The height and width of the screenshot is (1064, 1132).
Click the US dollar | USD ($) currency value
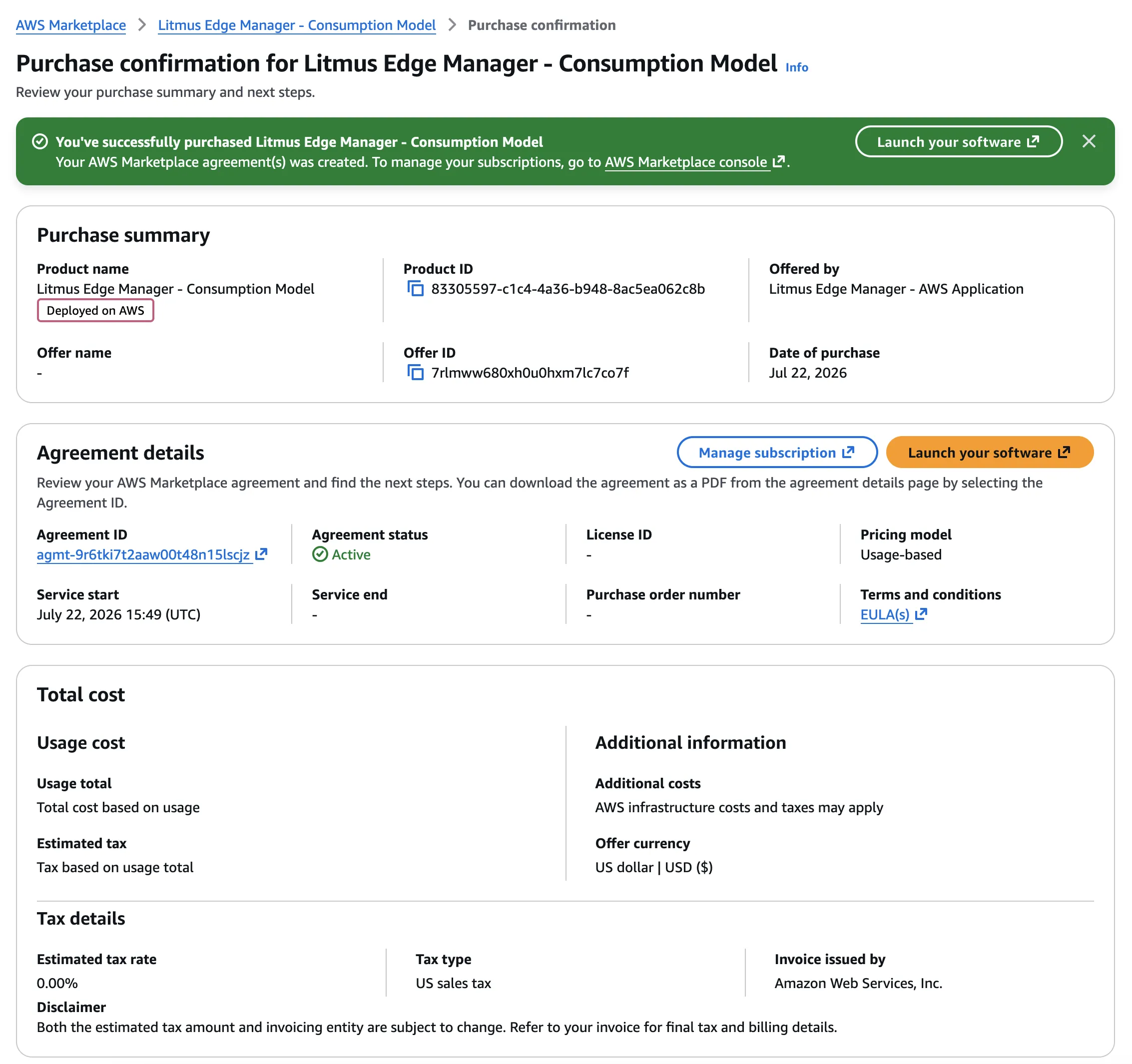click(x=654, y=867)
